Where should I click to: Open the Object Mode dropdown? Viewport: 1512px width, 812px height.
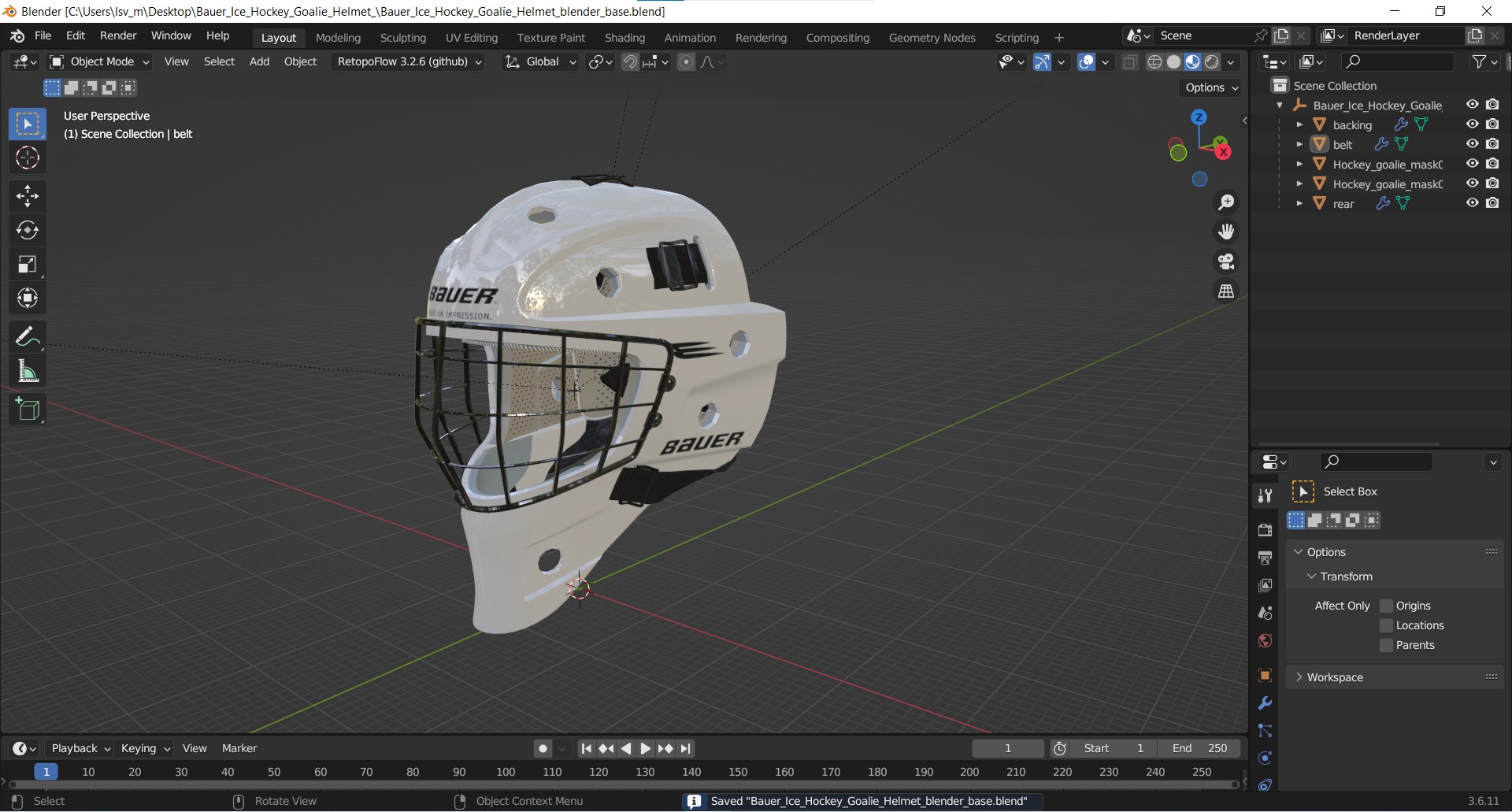tap(99, 62)
